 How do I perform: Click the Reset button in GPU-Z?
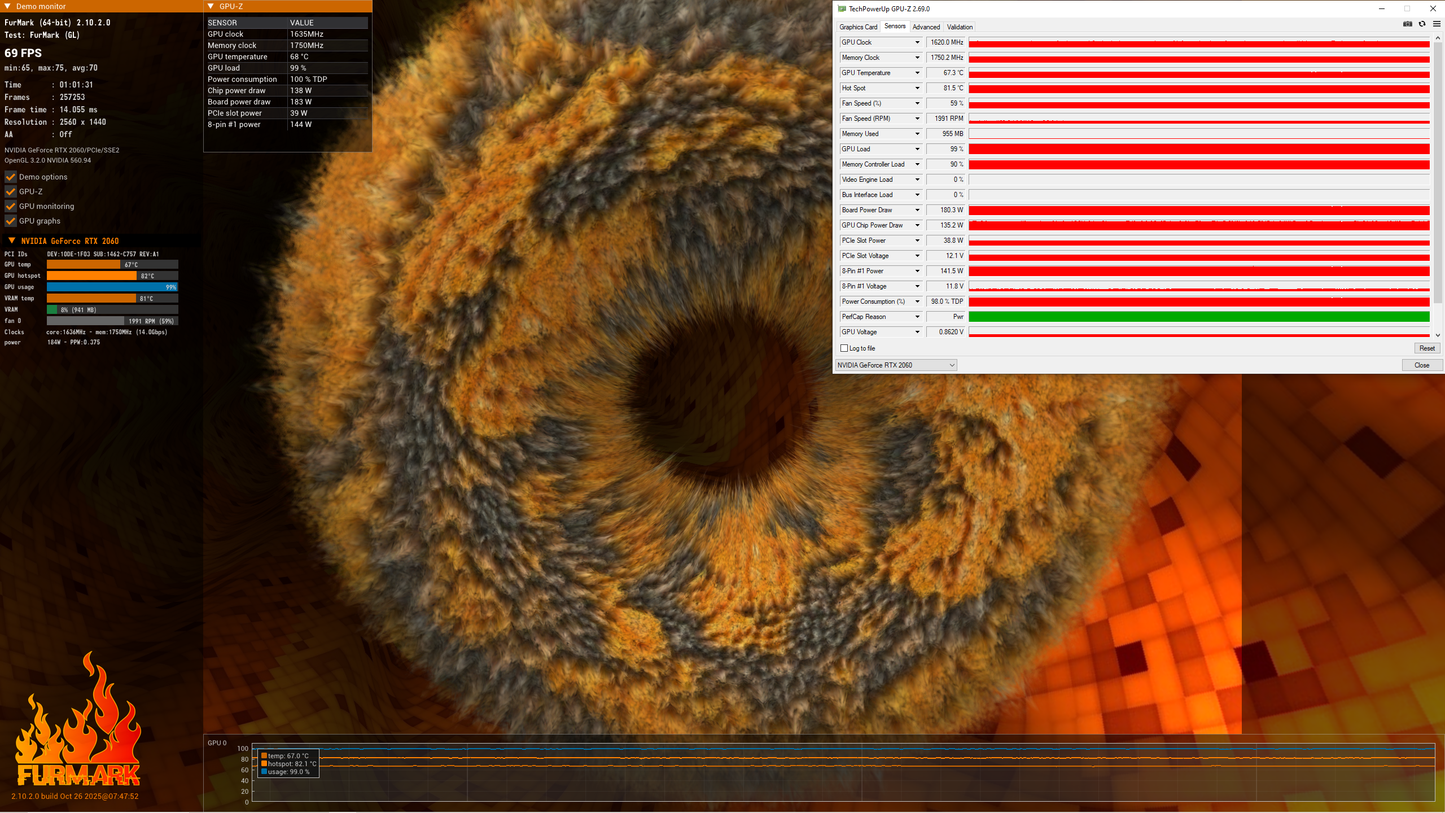coord(1427,348)
